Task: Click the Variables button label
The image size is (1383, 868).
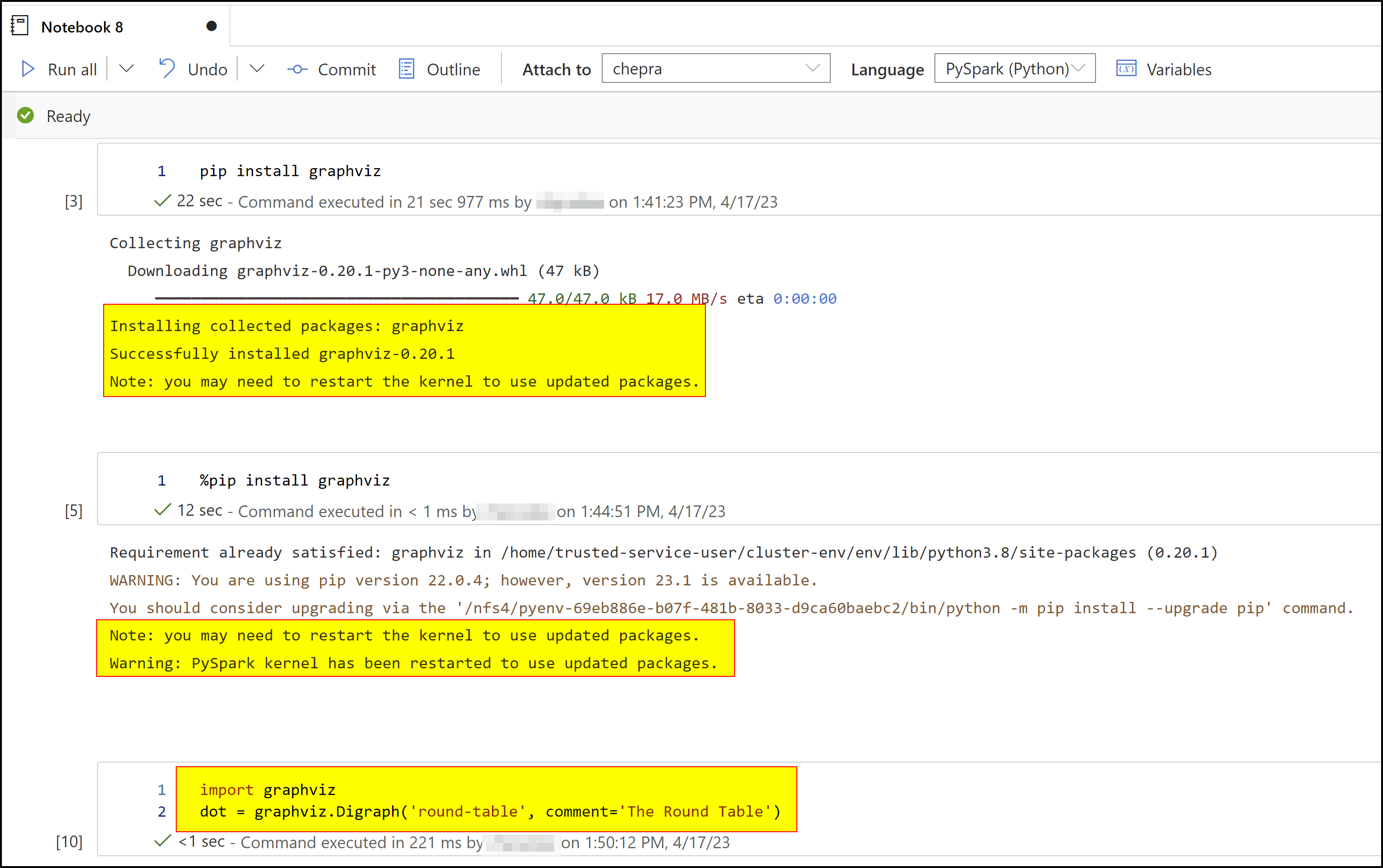Action: tap(1178, 69)
